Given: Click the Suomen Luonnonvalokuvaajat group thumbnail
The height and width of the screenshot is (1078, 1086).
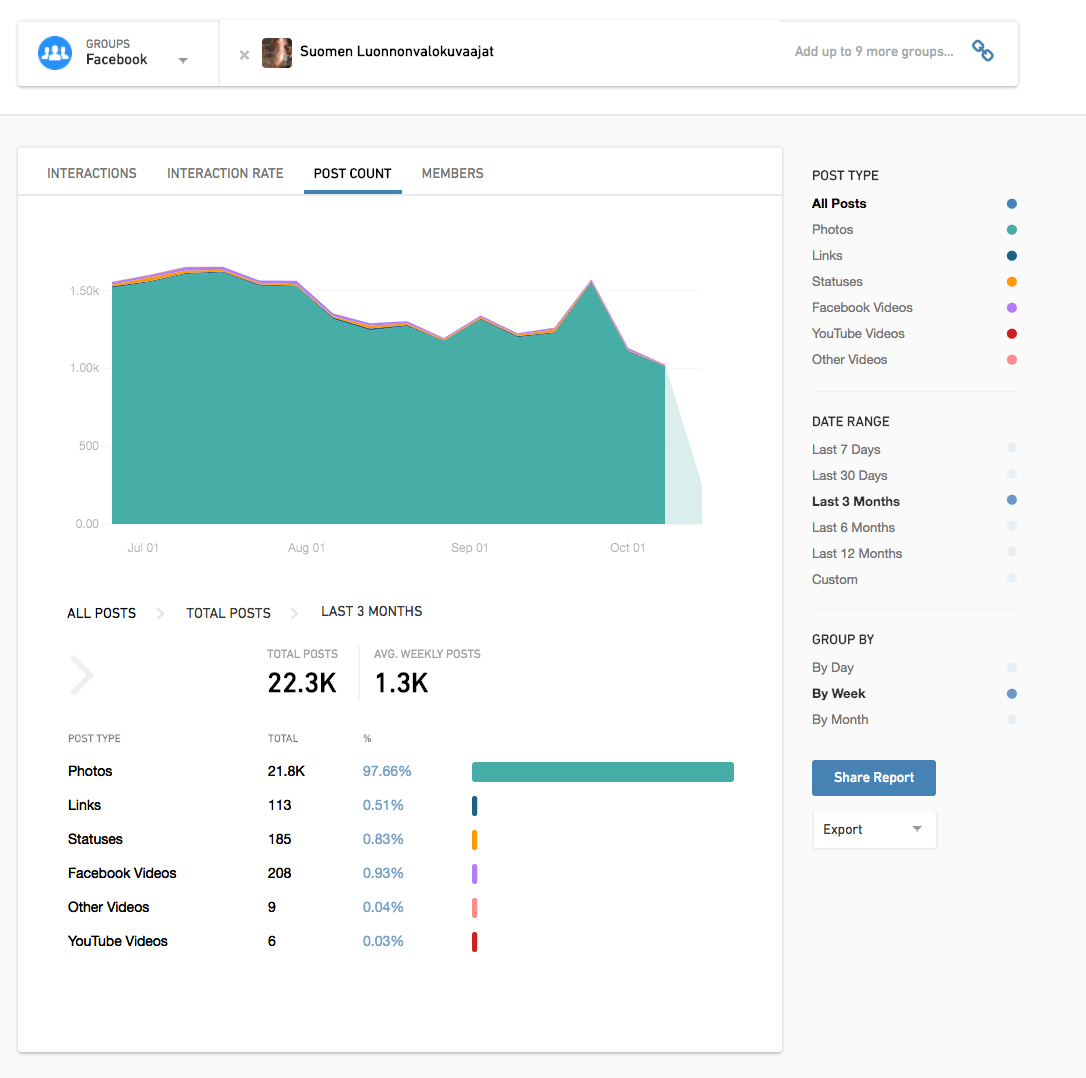Looking at the screenshot, I should click(x=277, y=53).
